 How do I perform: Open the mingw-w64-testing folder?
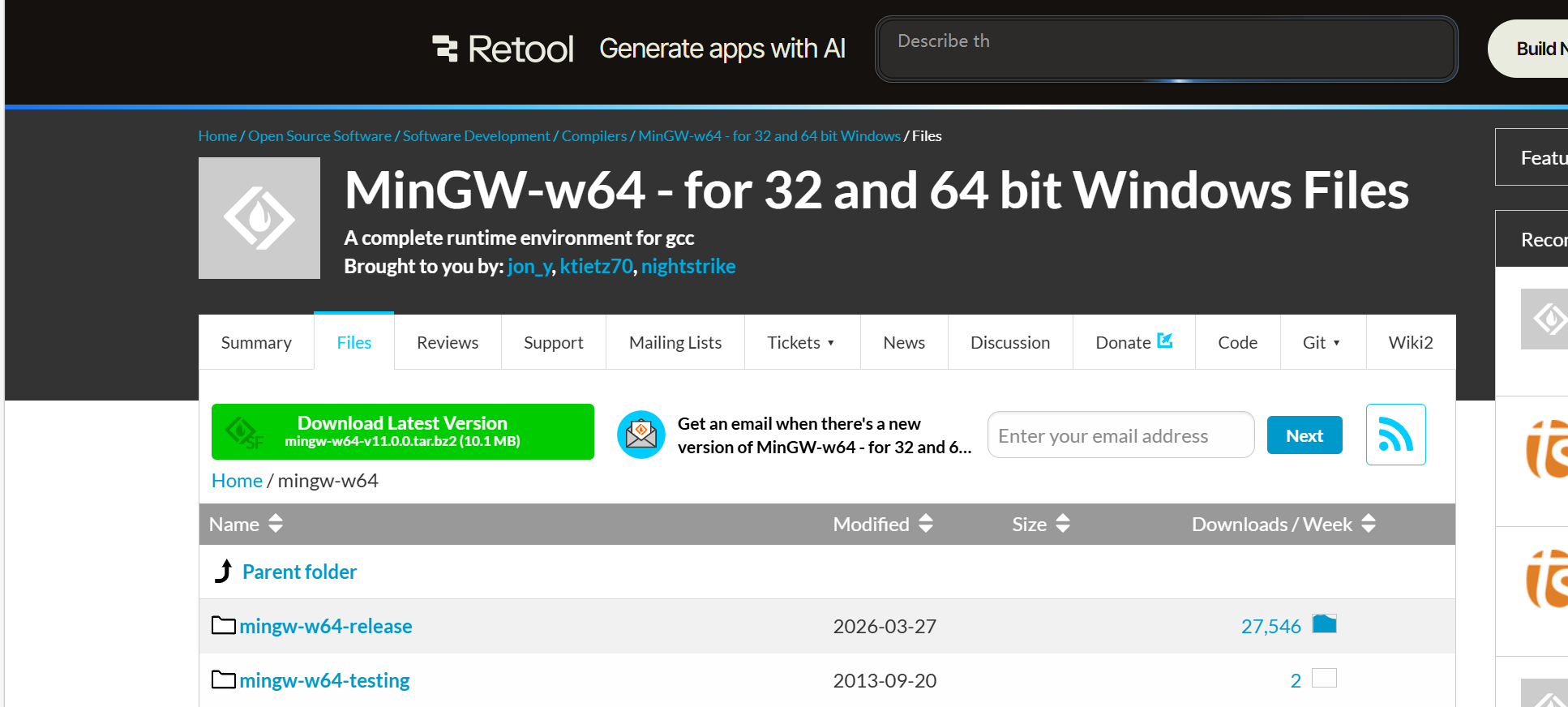(x=324, y=680)
